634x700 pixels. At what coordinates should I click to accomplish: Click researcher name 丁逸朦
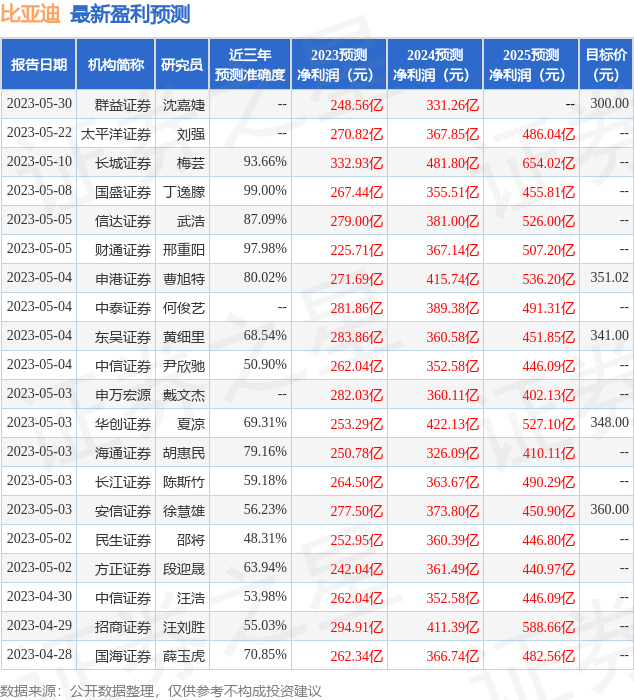coord(184,192)
